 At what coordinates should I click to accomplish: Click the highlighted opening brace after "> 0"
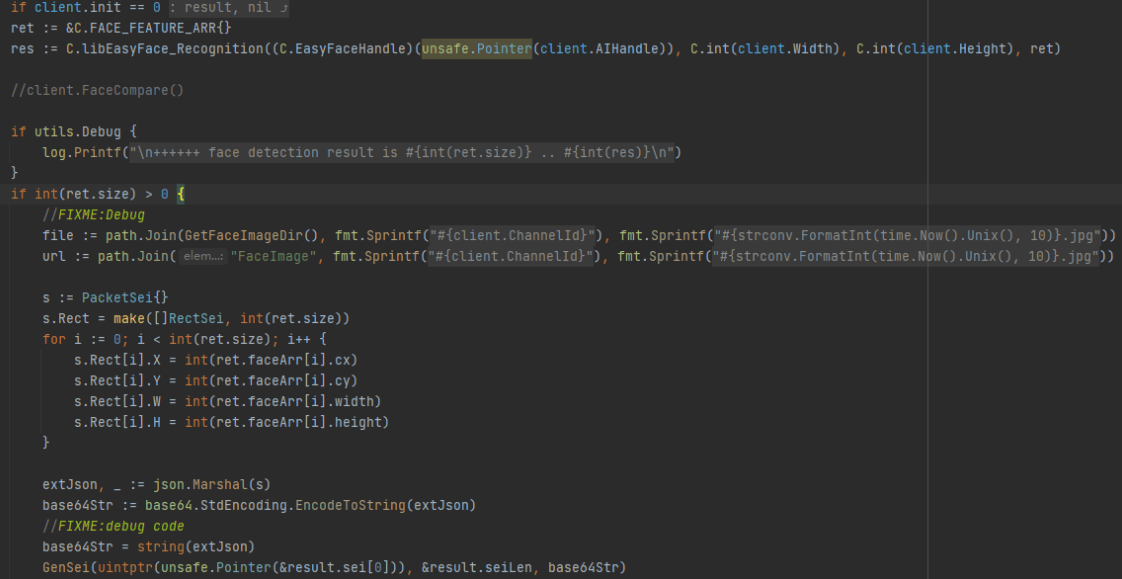tap(182, 194)
